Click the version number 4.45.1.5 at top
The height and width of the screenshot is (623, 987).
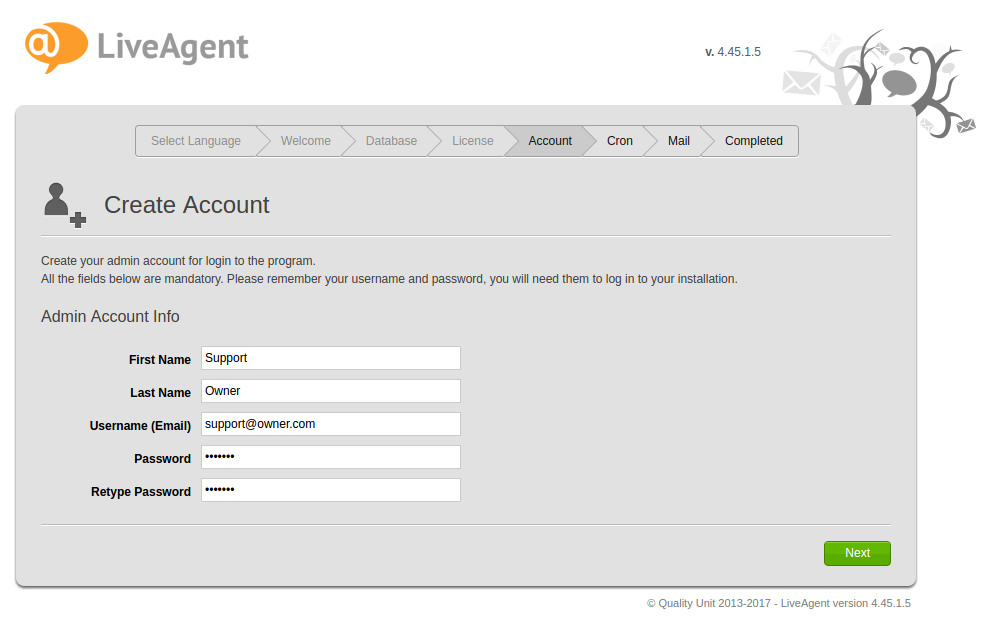[738, 52]
